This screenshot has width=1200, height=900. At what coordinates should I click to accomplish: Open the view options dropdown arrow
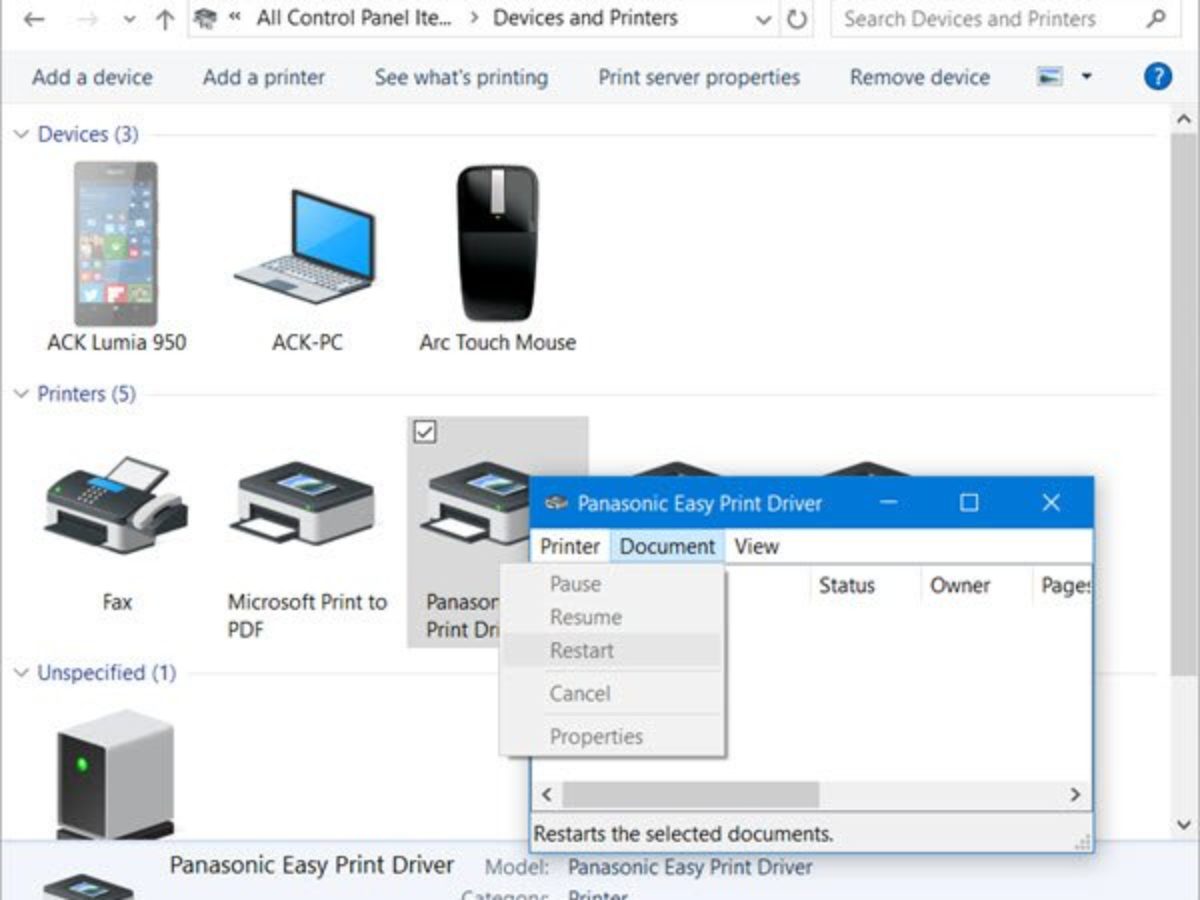pyautogui.click(x=1086, y=77)
